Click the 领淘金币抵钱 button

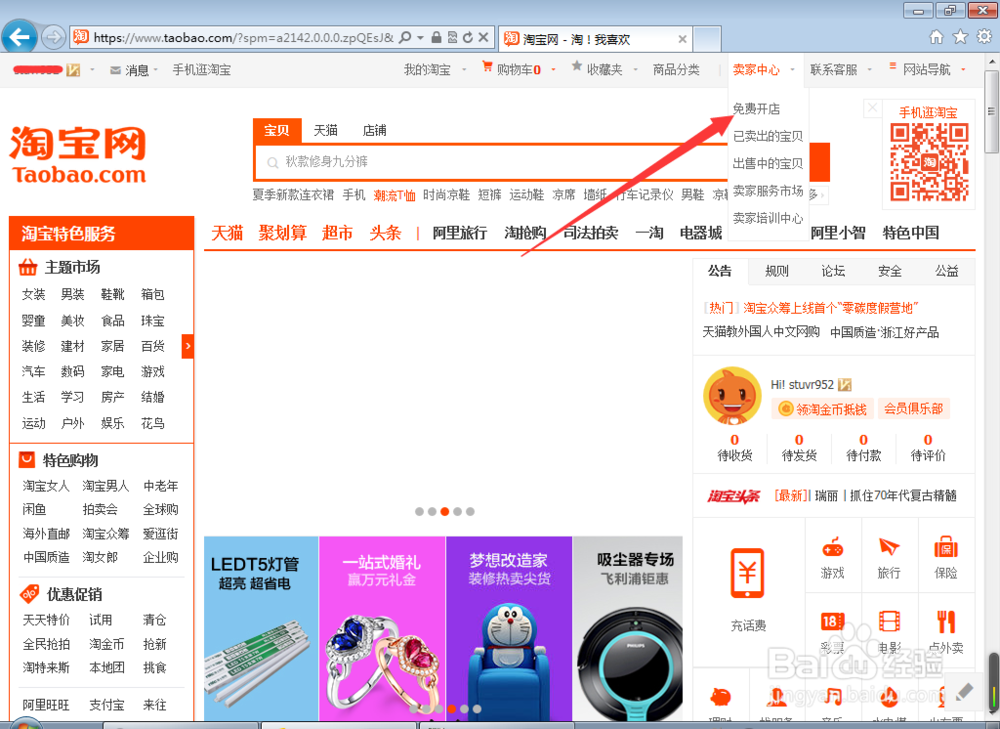[822, 409]
